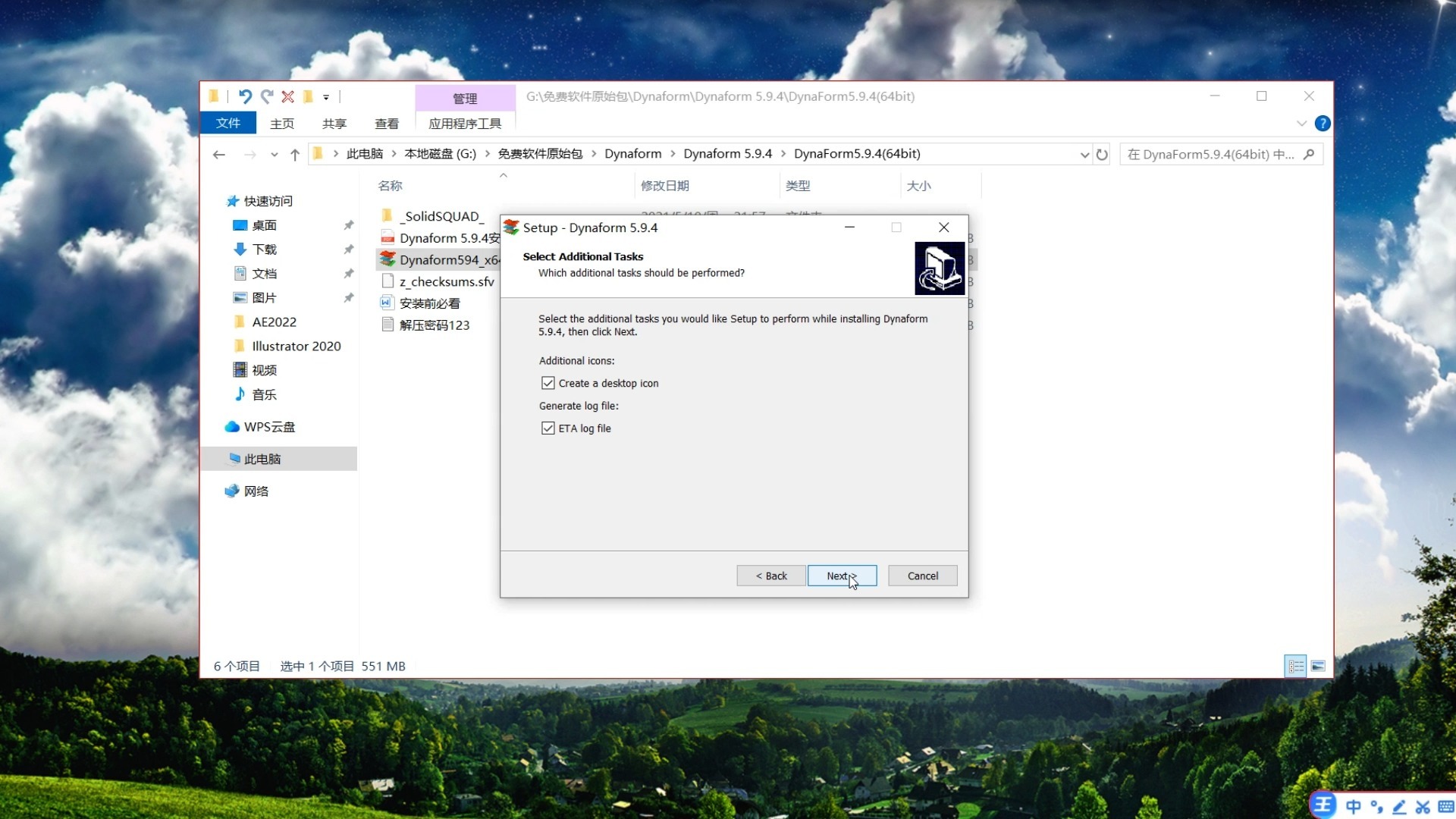
Task: Click the new folder icon in quick toolbar
Action: [308, 96]
